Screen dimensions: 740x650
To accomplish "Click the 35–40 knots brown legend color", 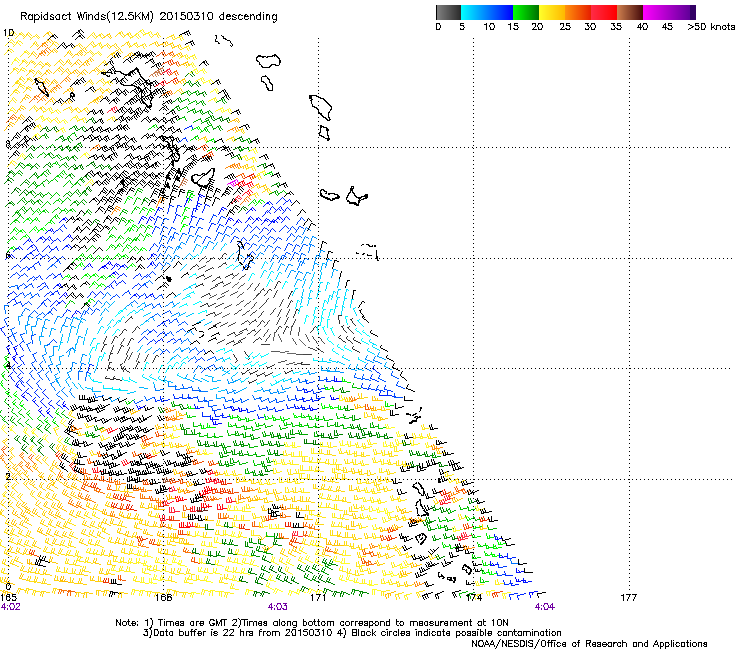I will tap(630, 12).
